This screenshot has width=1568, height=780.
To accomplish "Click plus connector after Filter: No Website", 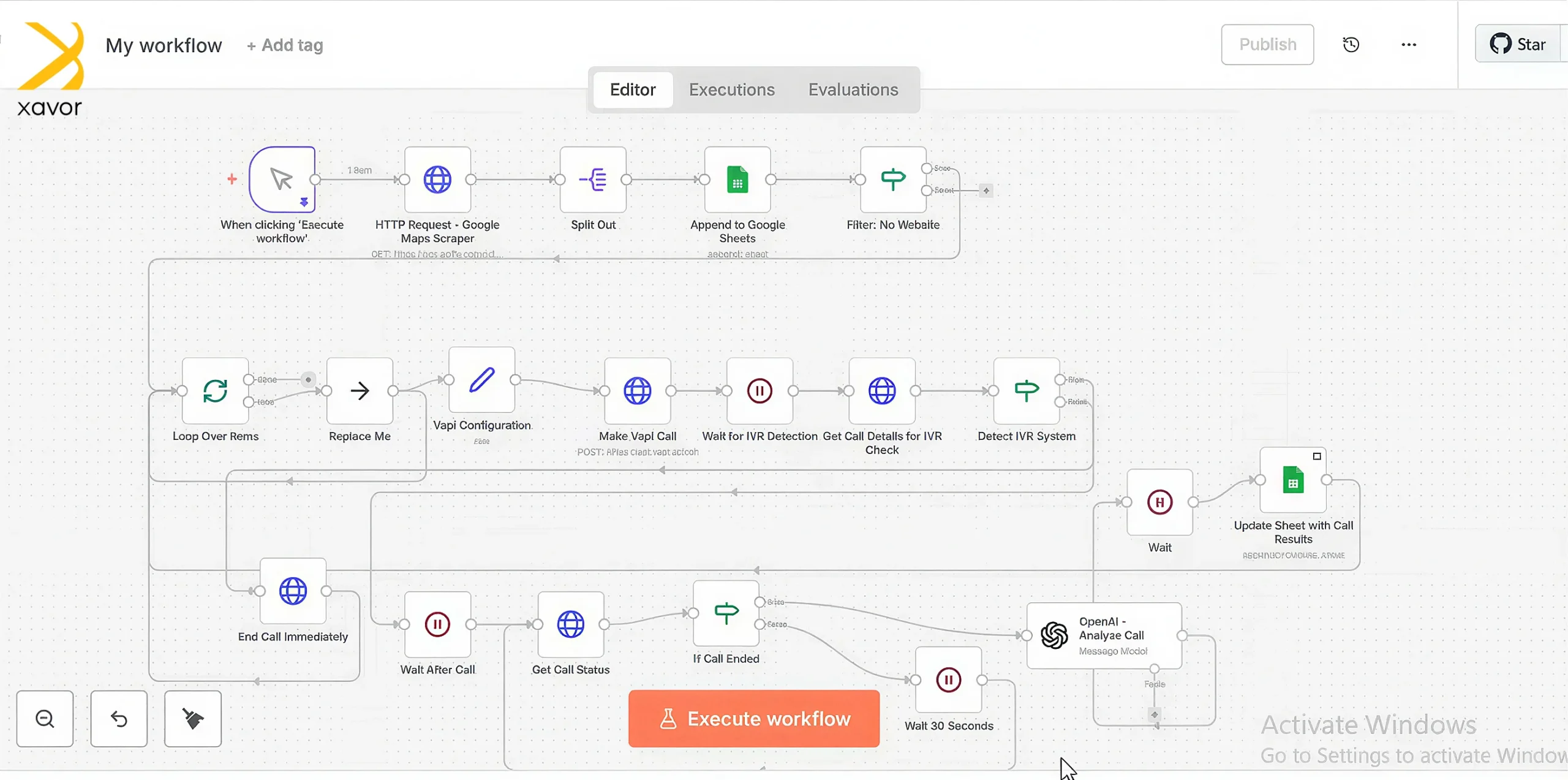I will (986, 191).
